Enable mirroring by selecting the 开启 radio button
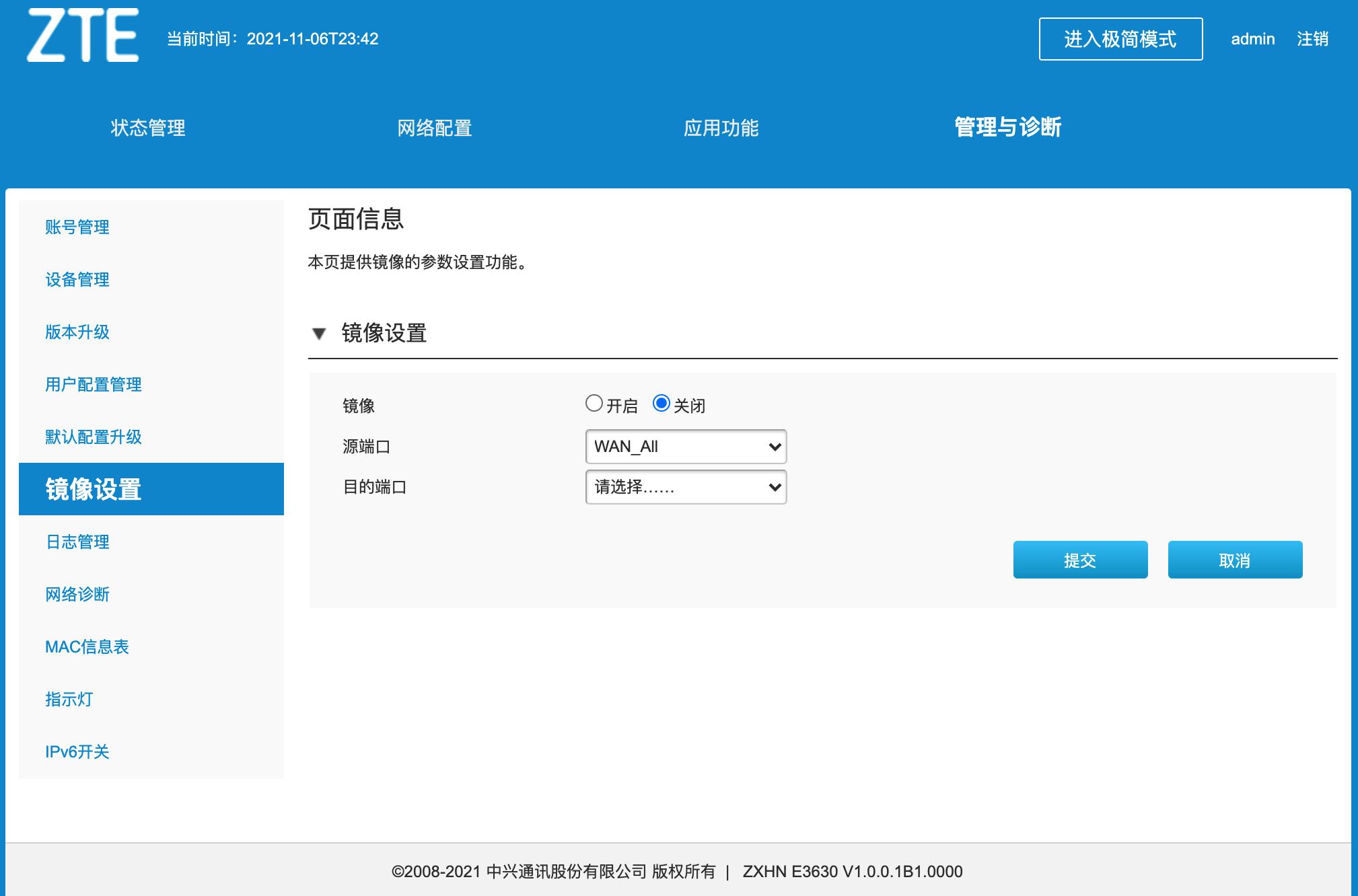This screenshot has width=1358, height=896. 595,403
